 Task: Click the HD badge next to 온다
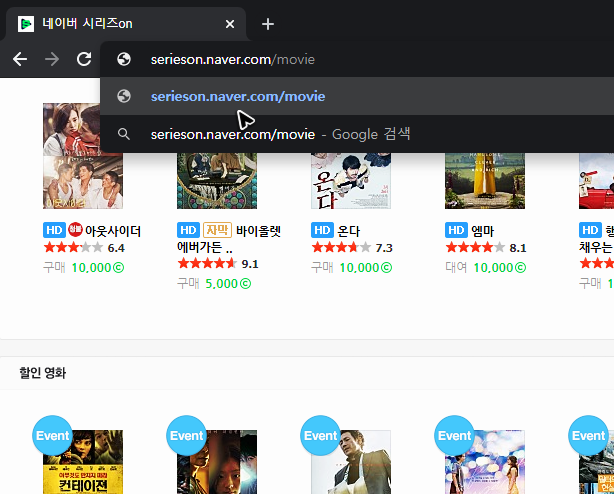322,230
